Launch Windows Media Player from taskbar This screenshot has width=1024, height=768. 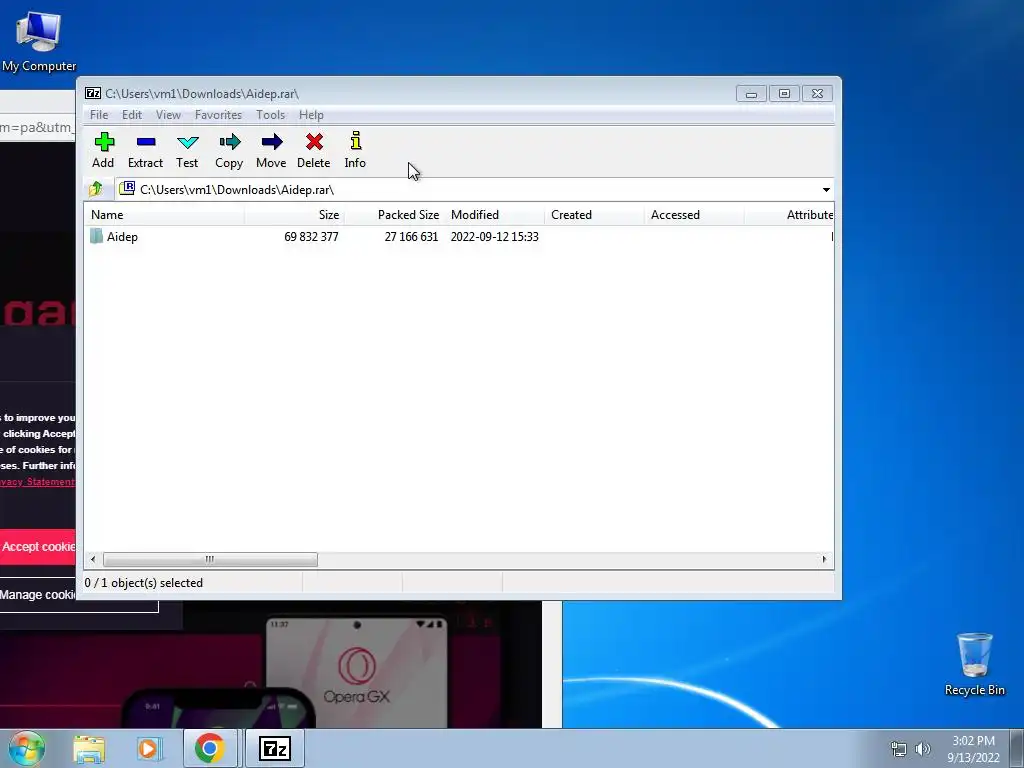[x=149, y=749]
